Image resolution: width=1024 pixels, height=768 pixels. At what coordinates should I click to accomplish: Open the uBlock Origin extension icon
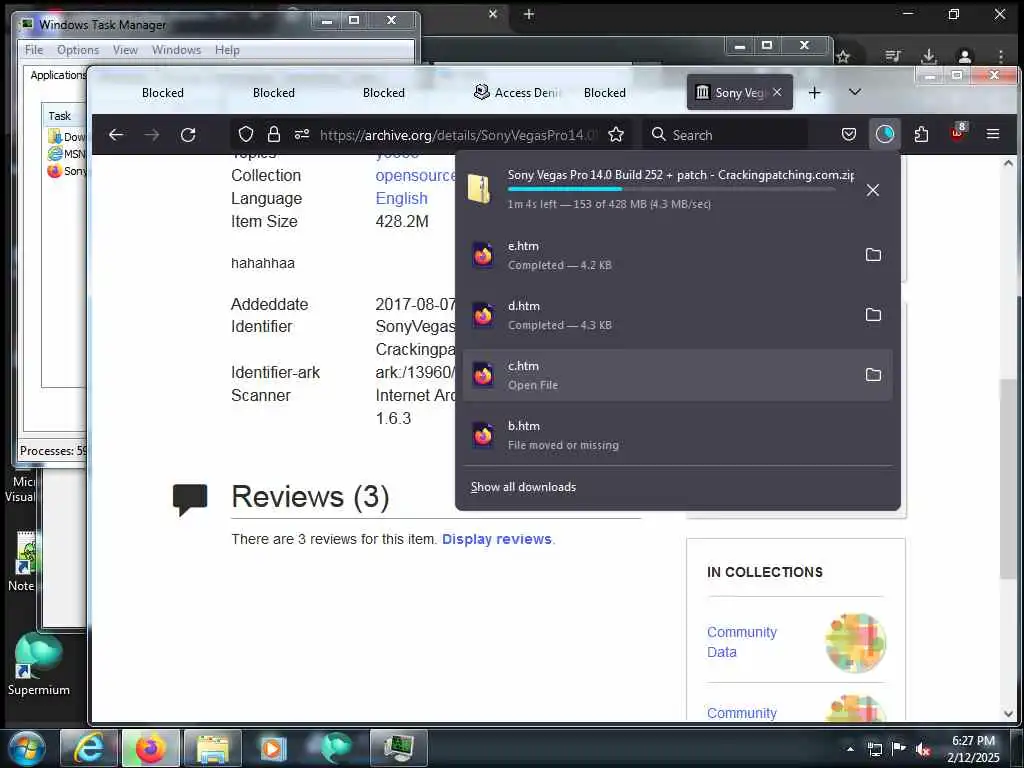[x=957, y=133]
